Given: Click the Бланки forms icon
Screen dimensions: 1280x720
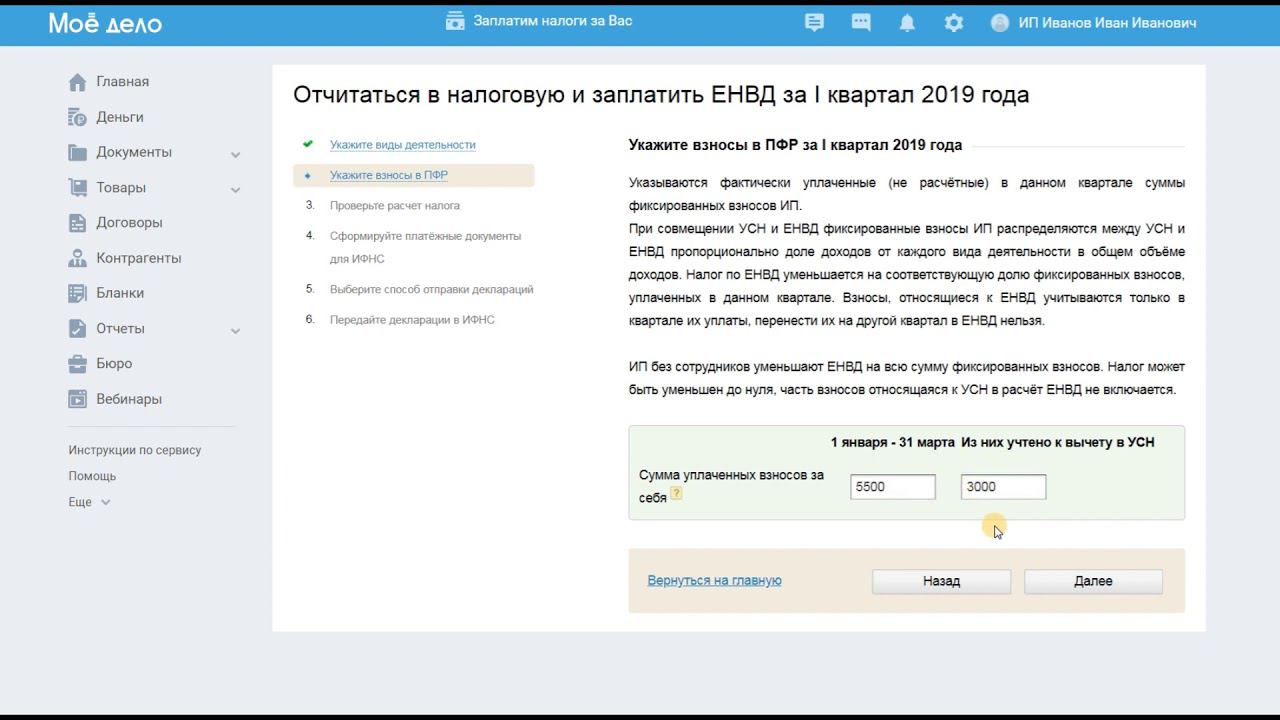Looking at the screenshot, I should point(77,293).
